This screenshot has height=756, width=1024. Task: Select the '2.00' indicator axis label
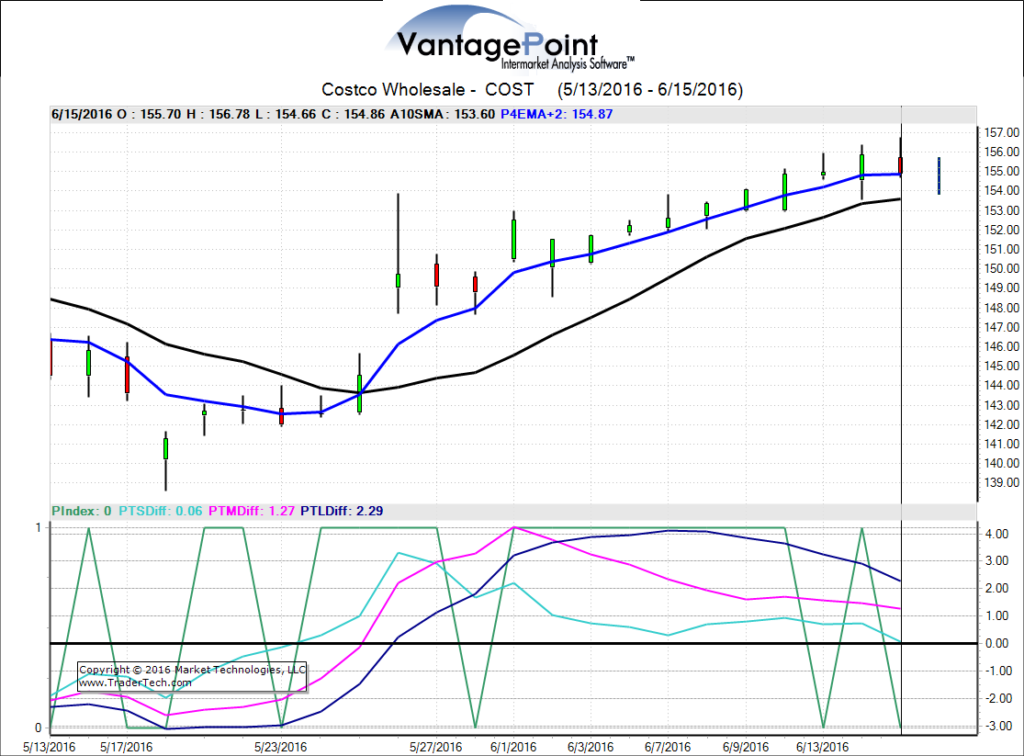[997, 588]
